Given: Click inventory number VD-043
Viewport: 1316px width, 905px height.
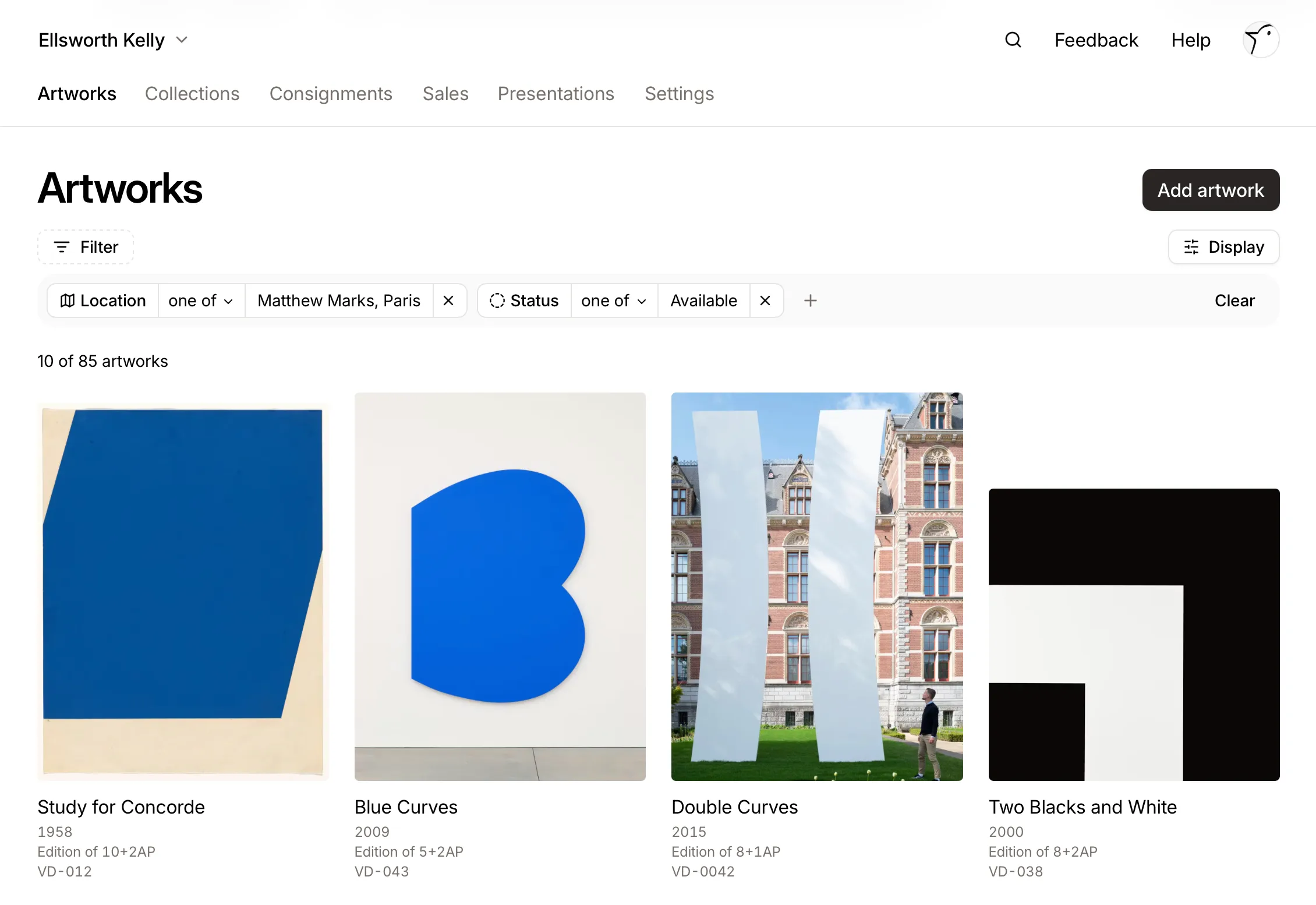Looking at the screenshot, I should (x=381, y=871).
